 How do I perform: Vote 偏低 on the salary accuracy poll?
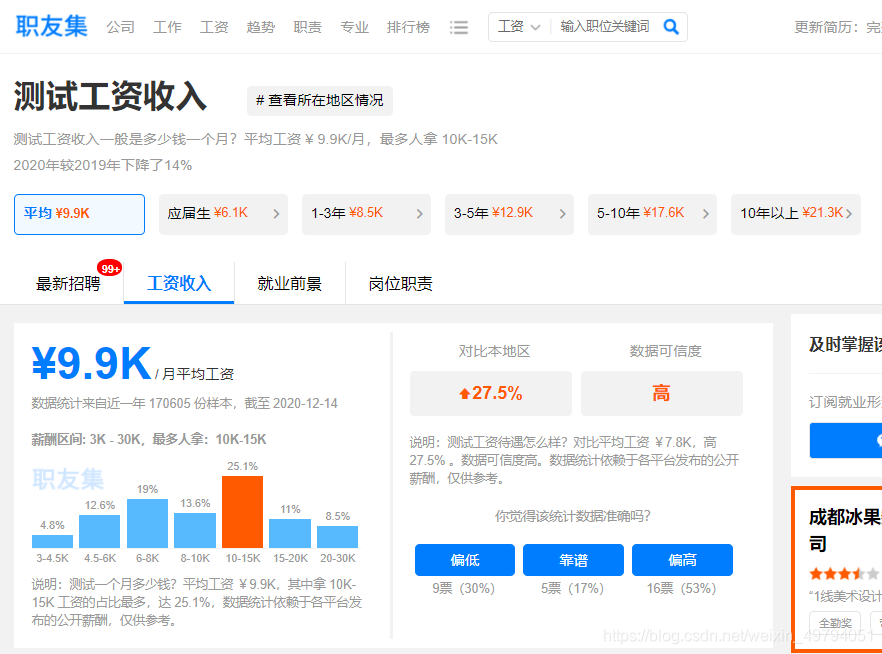464,560
